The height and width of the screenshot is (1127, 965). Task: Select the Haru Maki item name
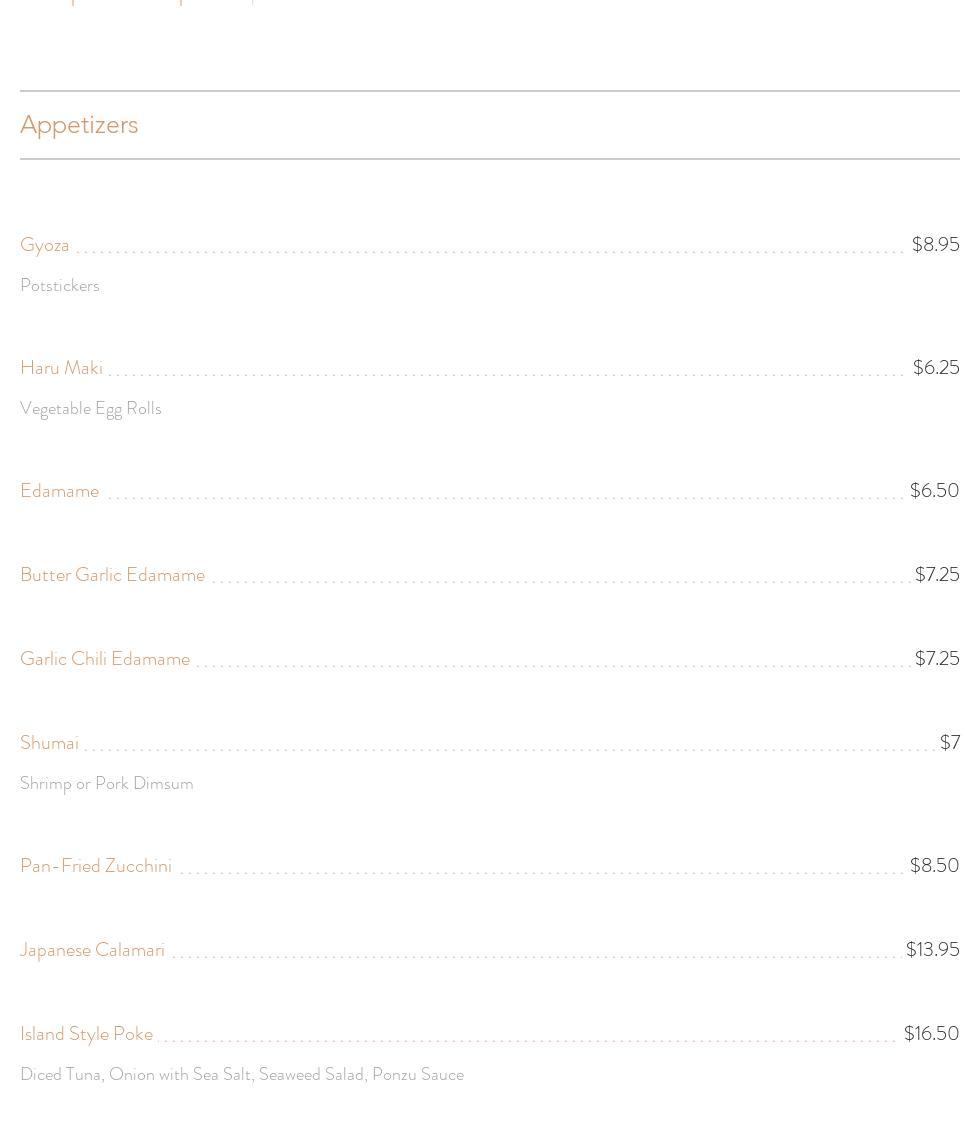[x=61, y=368]
